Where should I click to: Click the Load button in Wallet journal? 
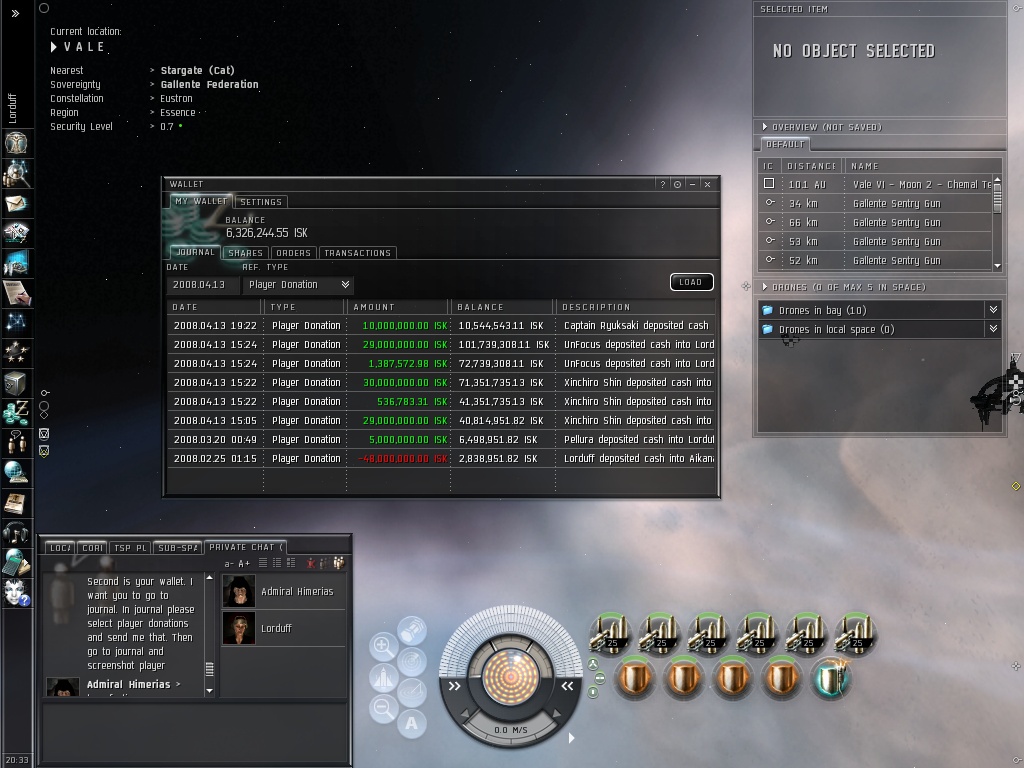coord(692,282)
